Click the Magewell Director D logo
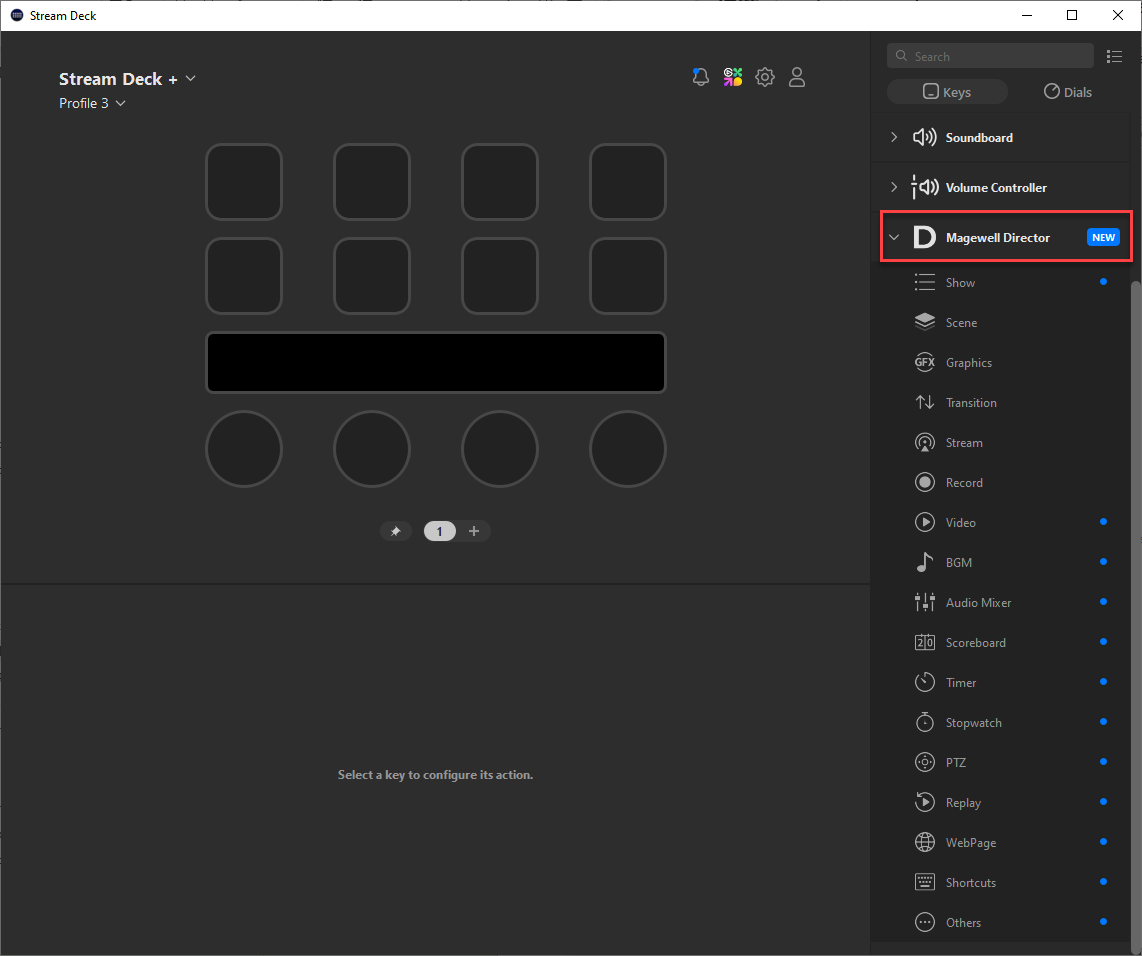Screen dimensions: 1142x956 coord(924,237)
